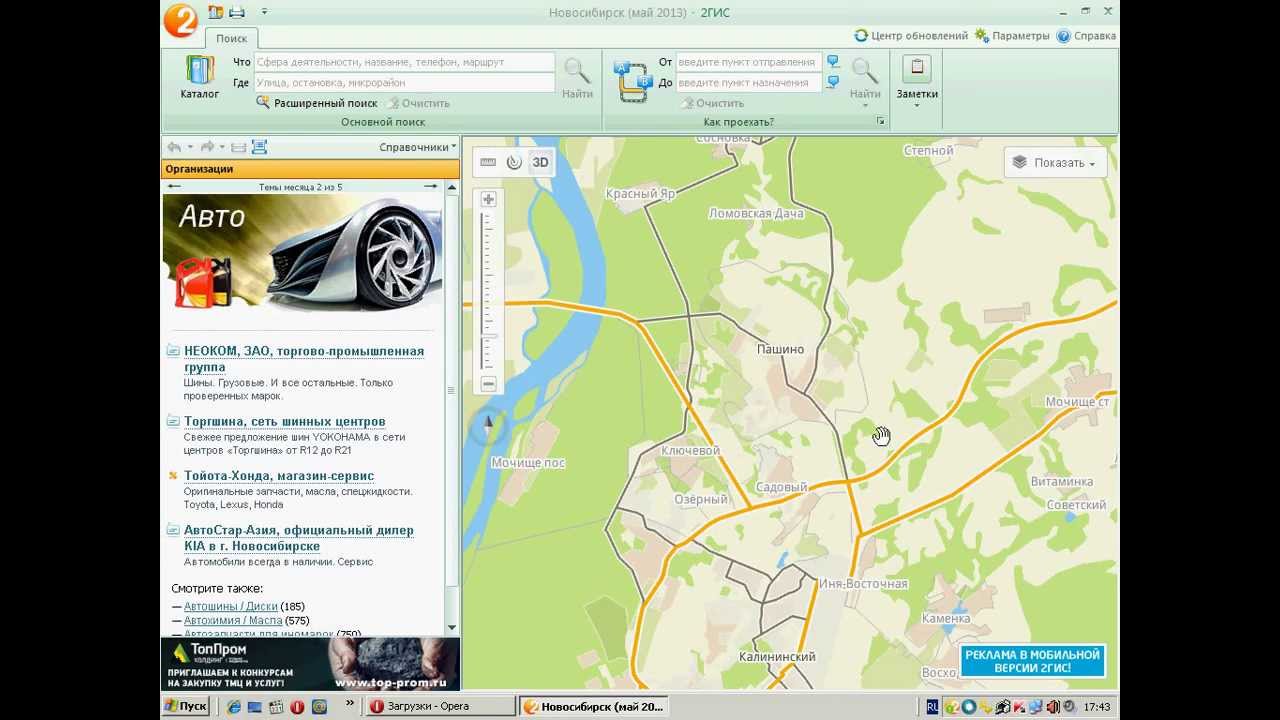The height and width of the screenshot is (720, 1280).
Task: Open Автохимия / Масла category link
Action: pos(233,620)
